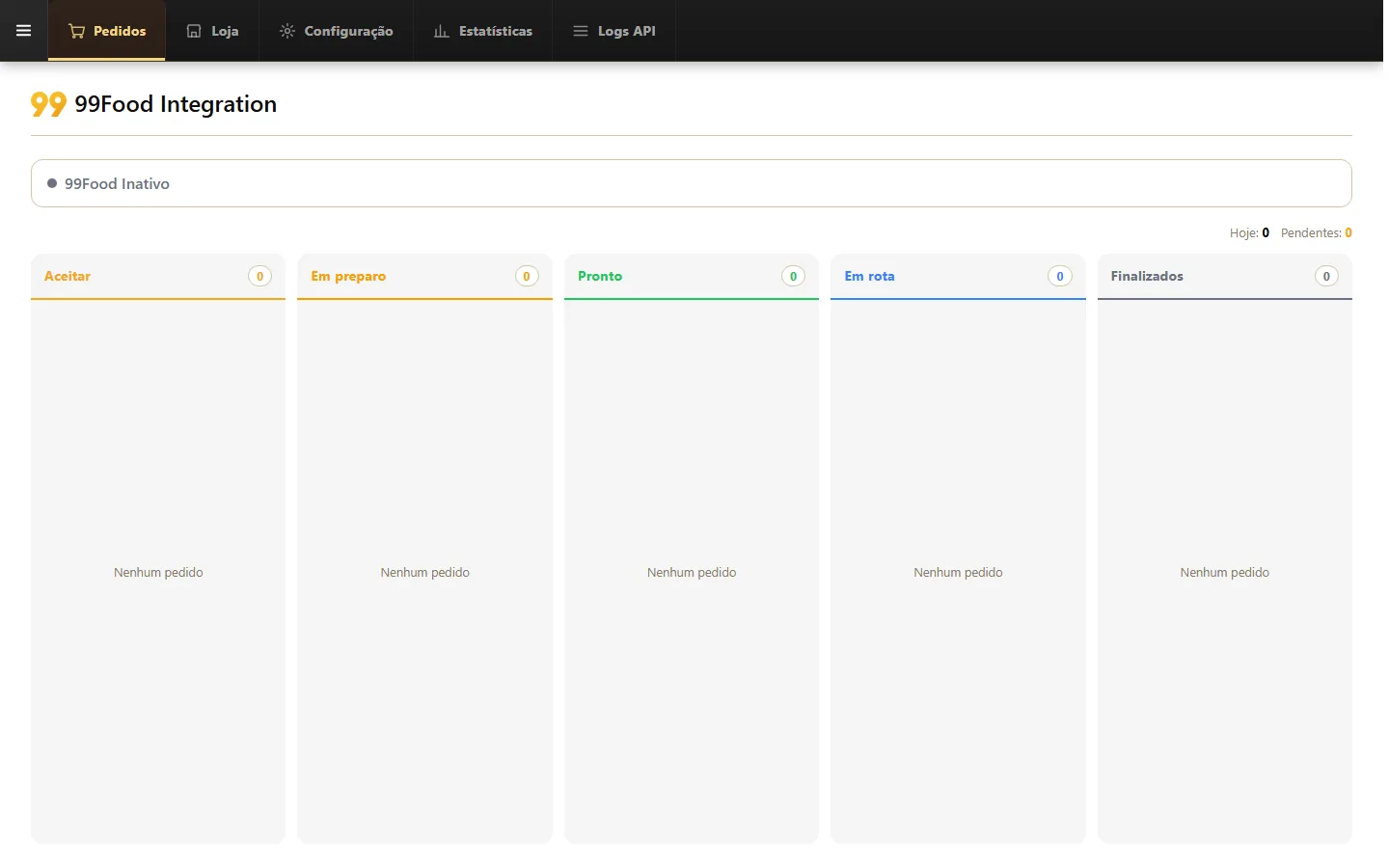Click Nenhum pedido in the Em rota column
Screen dimensions: 1389x868
(958, 572)
